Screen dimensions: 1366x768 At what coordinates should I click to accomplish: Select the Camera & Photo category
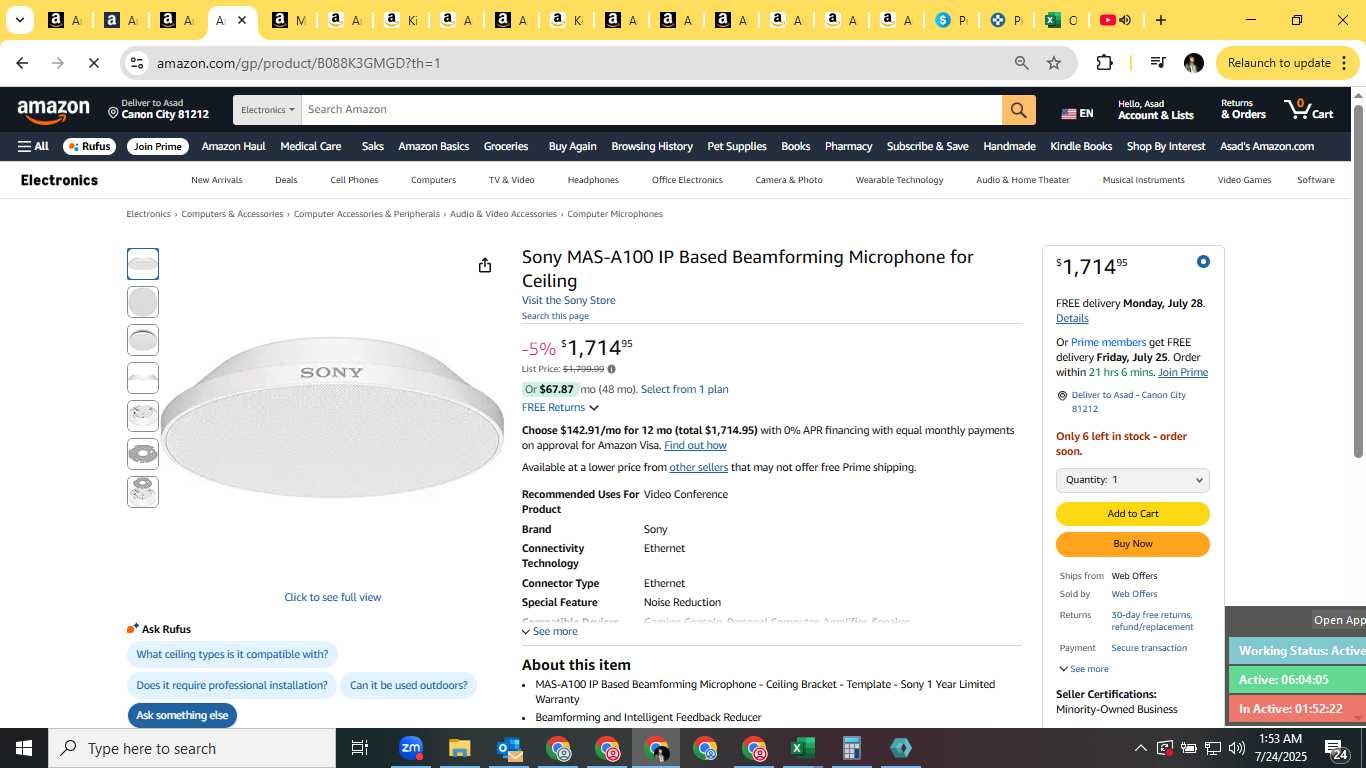pyautogui.click(x=789, y=180)
